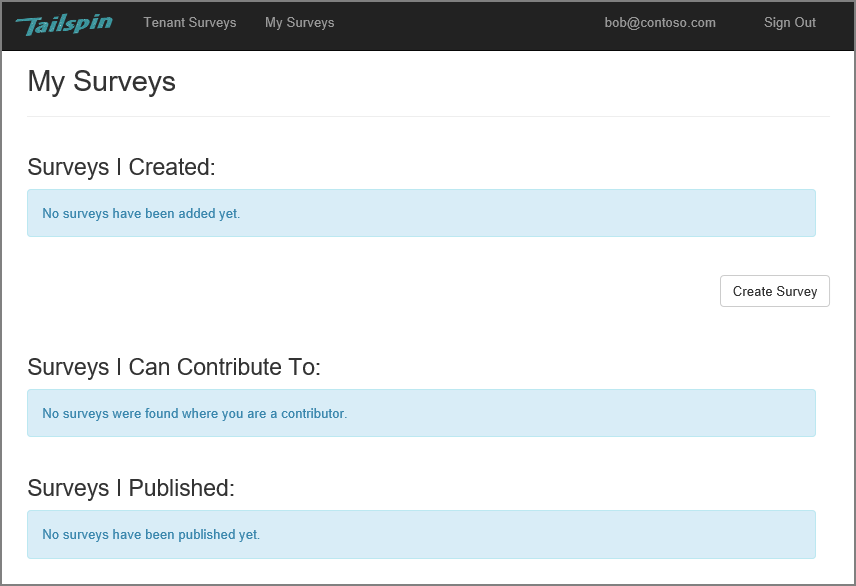856x586 pixels.
Task: Select the Surveys I Published heading
Action: coord(131,488)
